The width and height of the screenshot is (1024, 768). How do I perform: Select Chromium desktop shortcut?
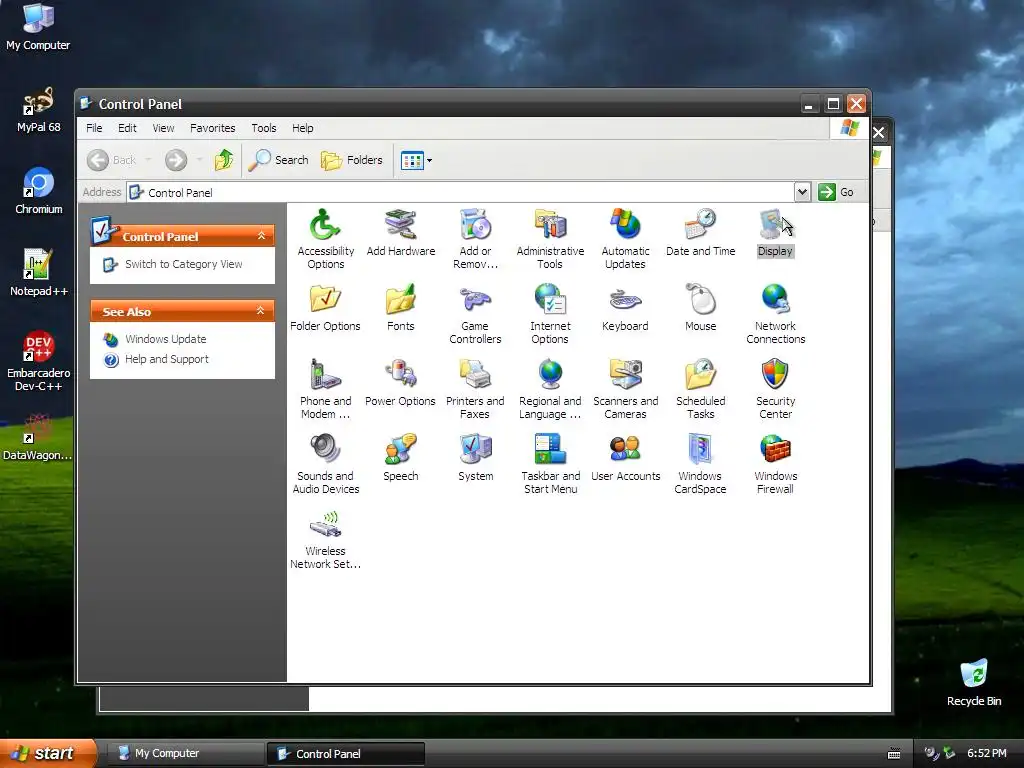click(39, 191)
